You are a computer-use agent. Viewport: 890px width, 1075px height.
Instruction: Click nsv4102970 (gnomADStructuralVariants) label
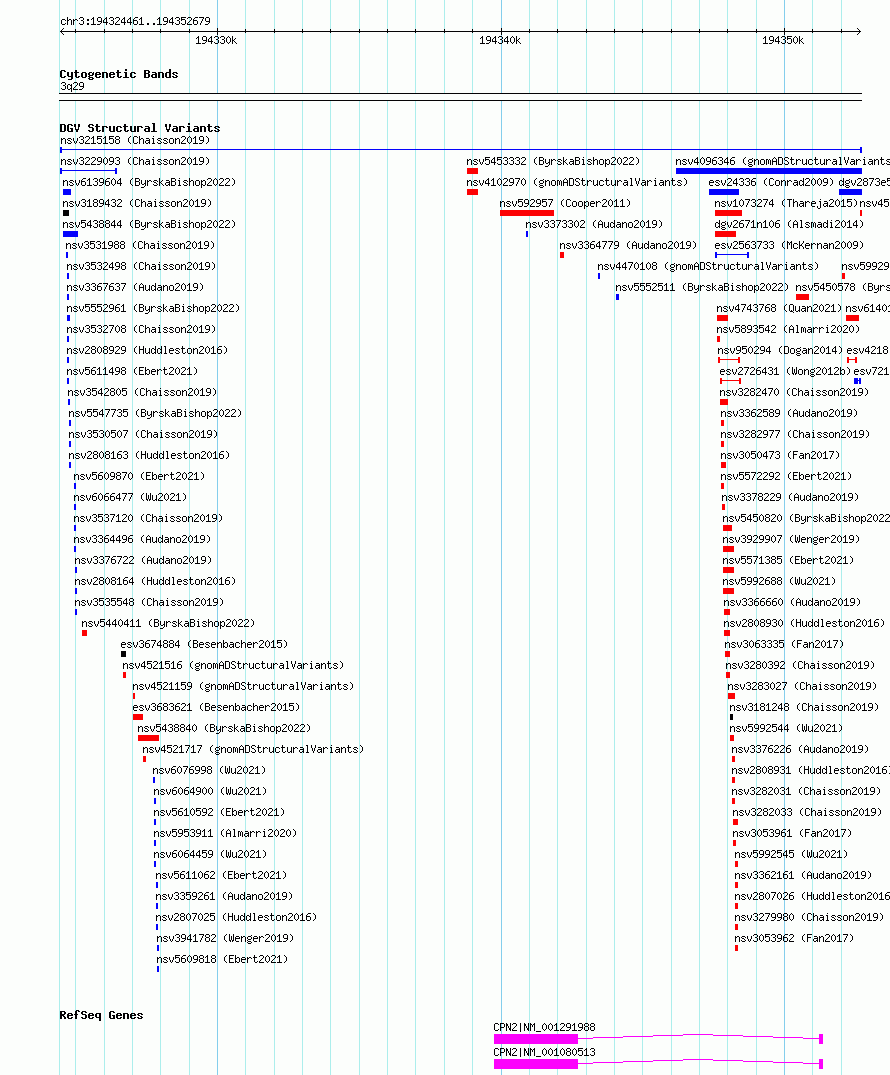pyautogui.click(x=577, y=182)
